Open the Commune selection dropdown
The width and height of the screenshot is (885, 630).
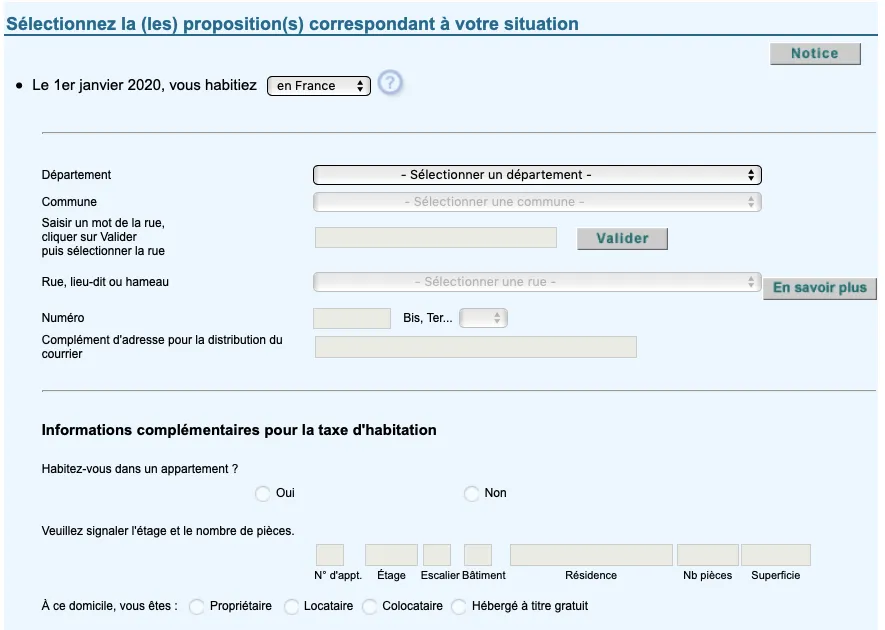point(537,202)
